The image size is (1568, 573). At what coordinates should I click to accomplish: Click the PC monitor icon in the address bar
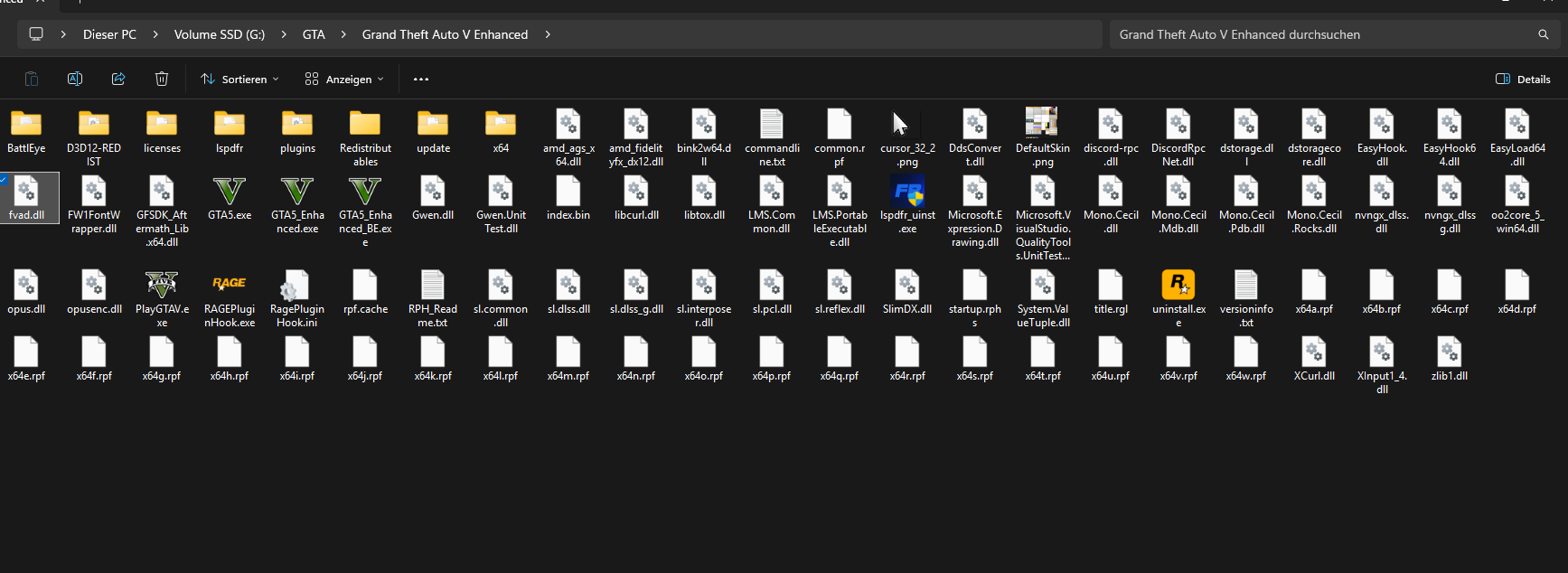pyautogui.click(x=36, y=34)
